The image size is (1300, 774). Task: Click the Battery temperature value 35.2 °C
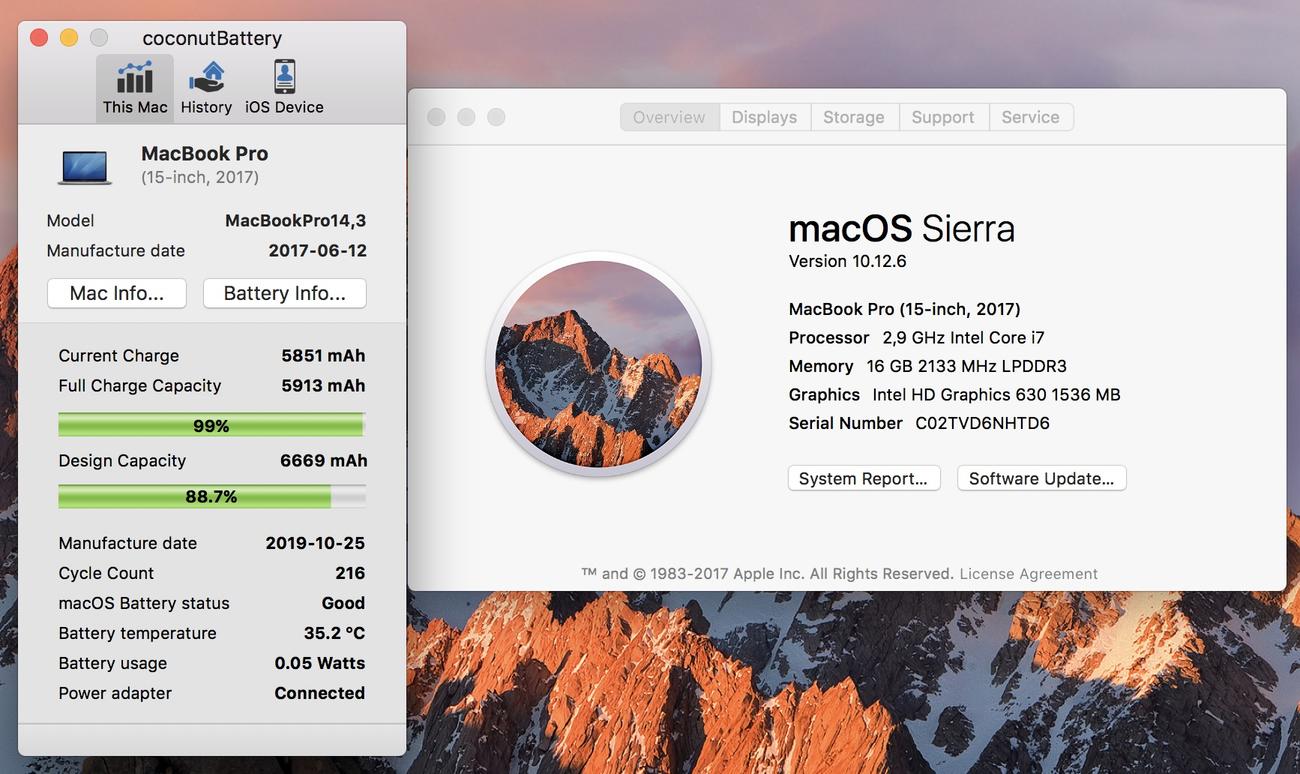point(334,633)
